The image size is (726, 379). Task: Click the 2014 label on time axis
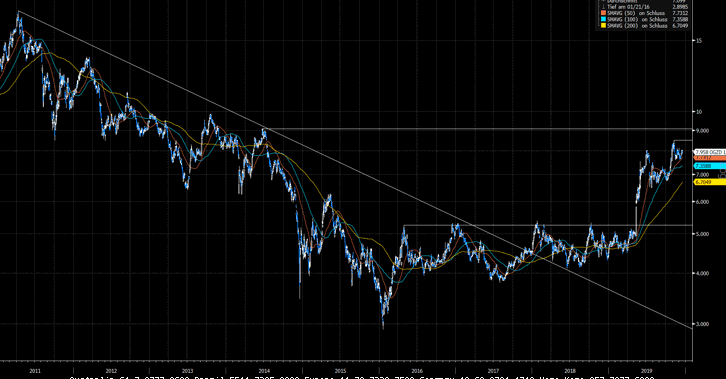tap(264, 371)
